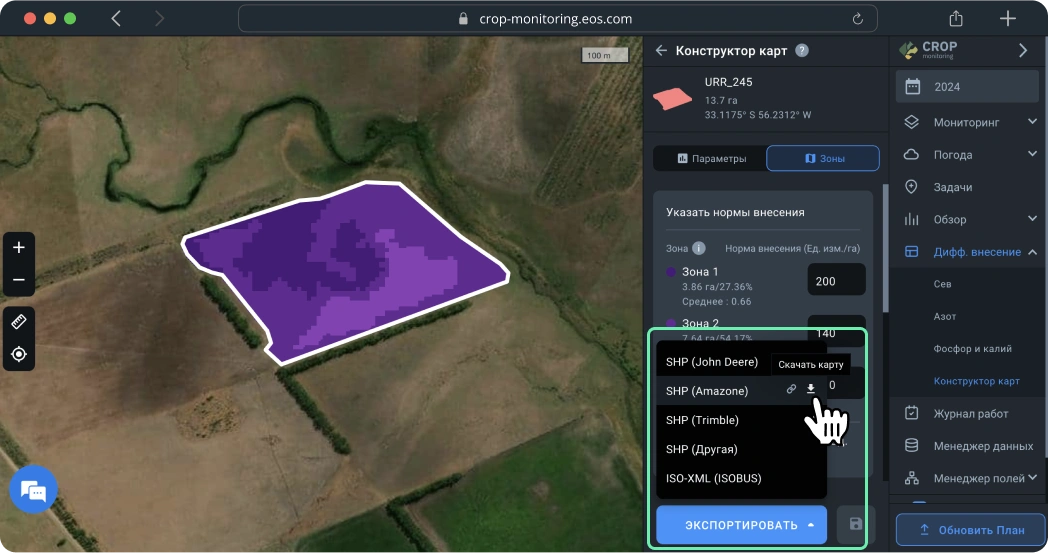Switch to the Параметры tab
Screen dimensions: 1048x553
coord(711,158)
